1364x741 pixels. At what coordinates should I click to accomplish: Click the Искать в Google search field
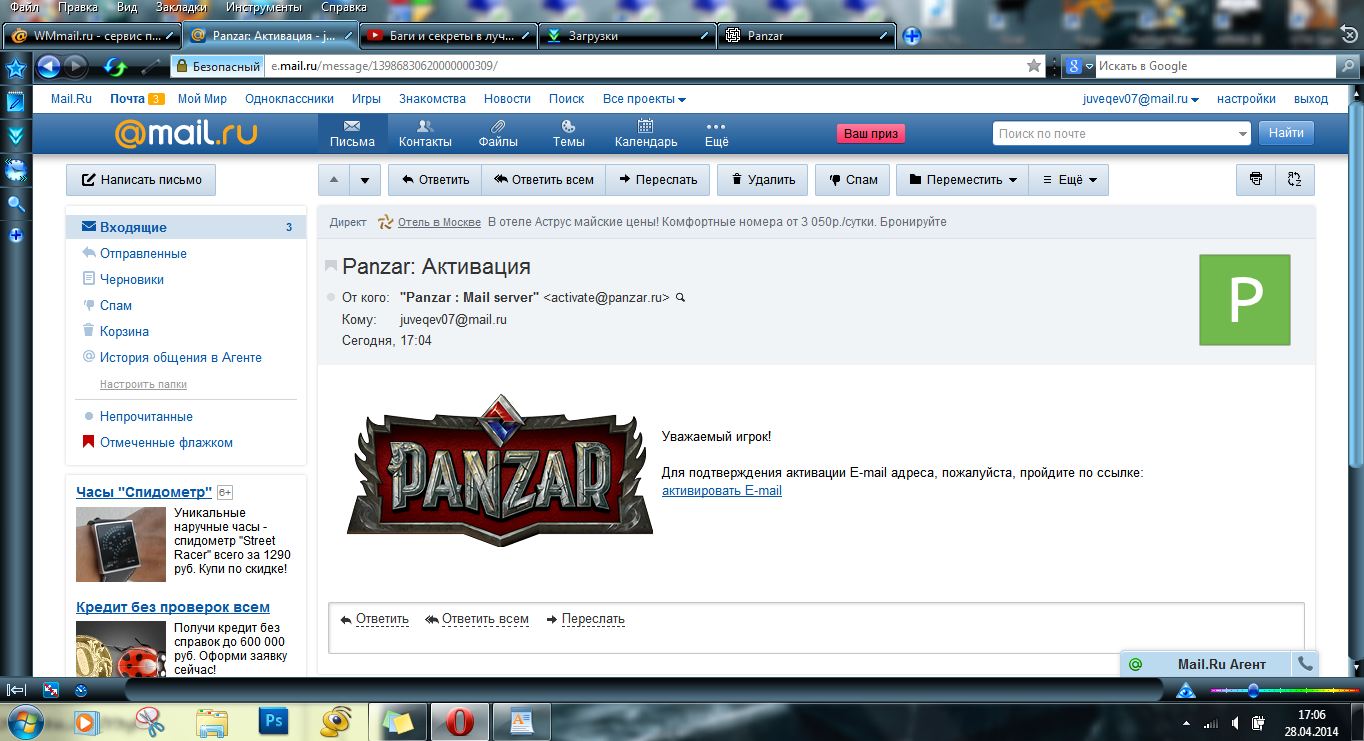pos(1215,66)
